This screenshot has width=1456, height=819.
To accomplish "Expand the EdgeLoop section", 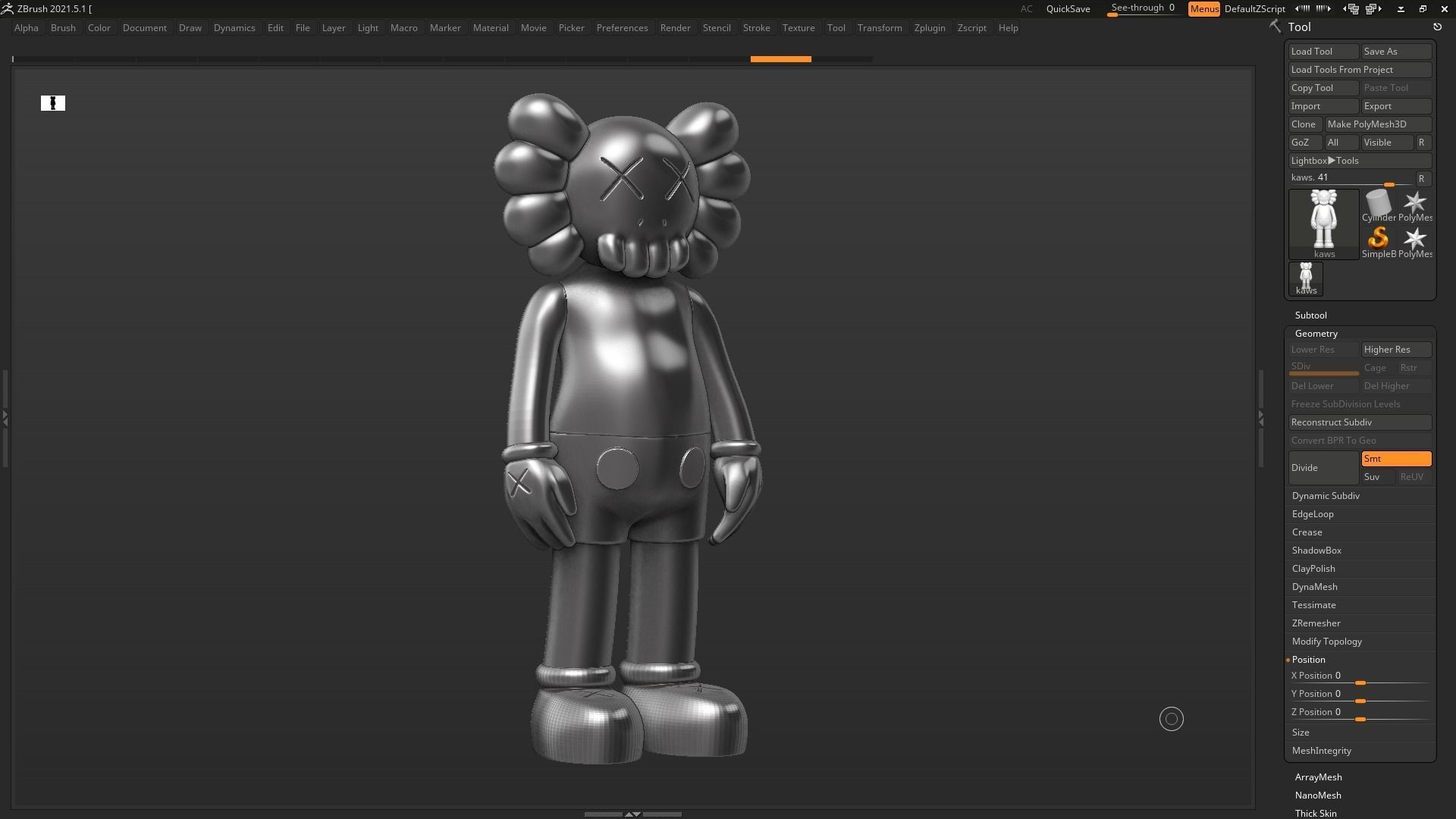I will [x=1313, y=514].
